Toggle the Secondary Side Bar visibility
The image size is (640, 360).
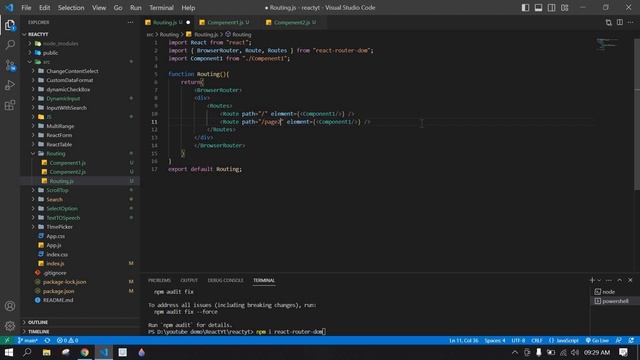click(551, 8)
